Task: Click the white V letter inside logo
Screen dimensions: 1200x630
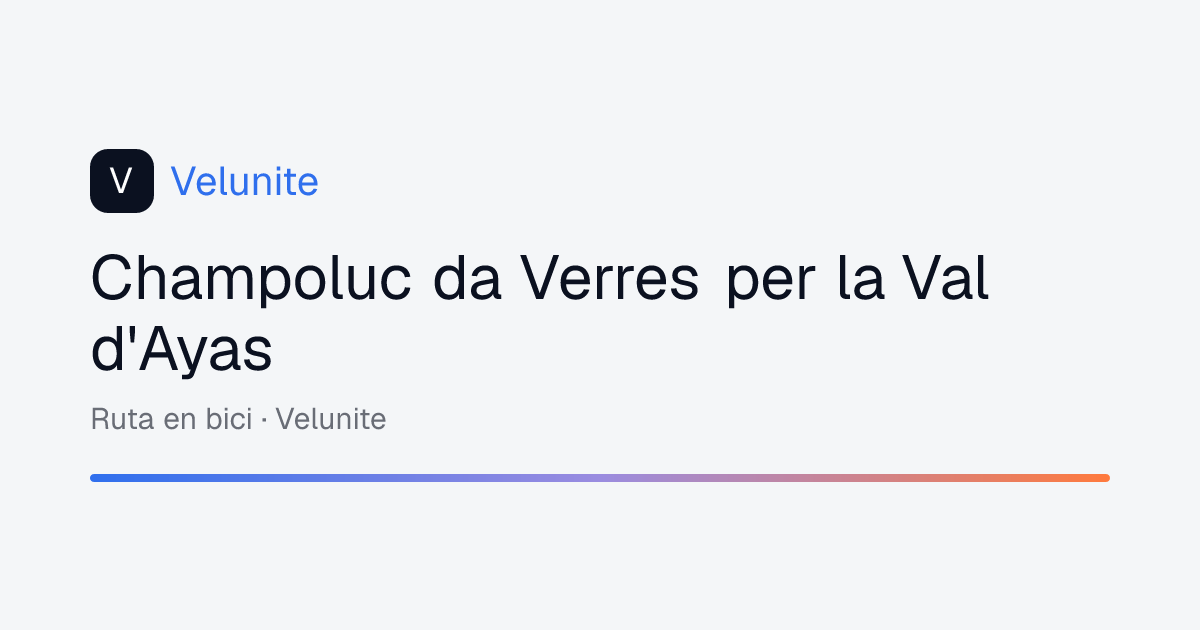Action: pyautogui.click(x=121, y=181)
